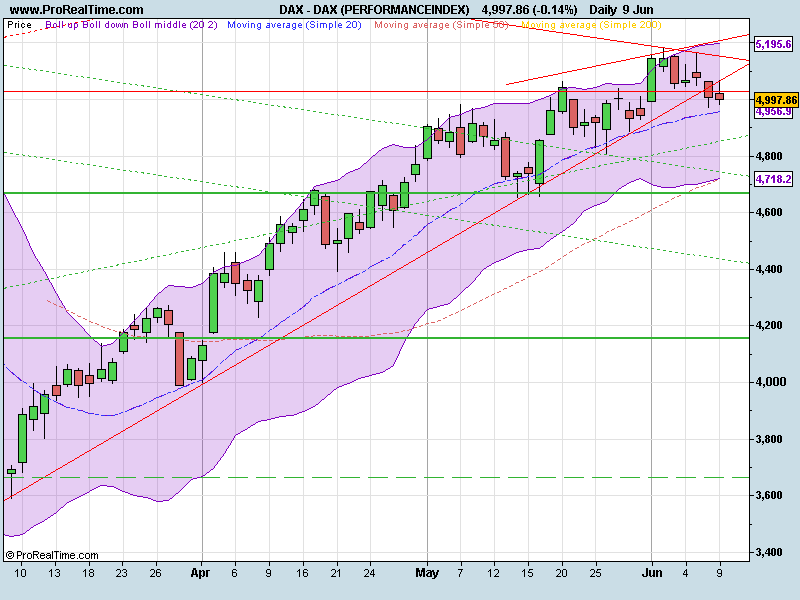Click the long red candle before April
The image size is (800, 600).
tap(180, 359)
